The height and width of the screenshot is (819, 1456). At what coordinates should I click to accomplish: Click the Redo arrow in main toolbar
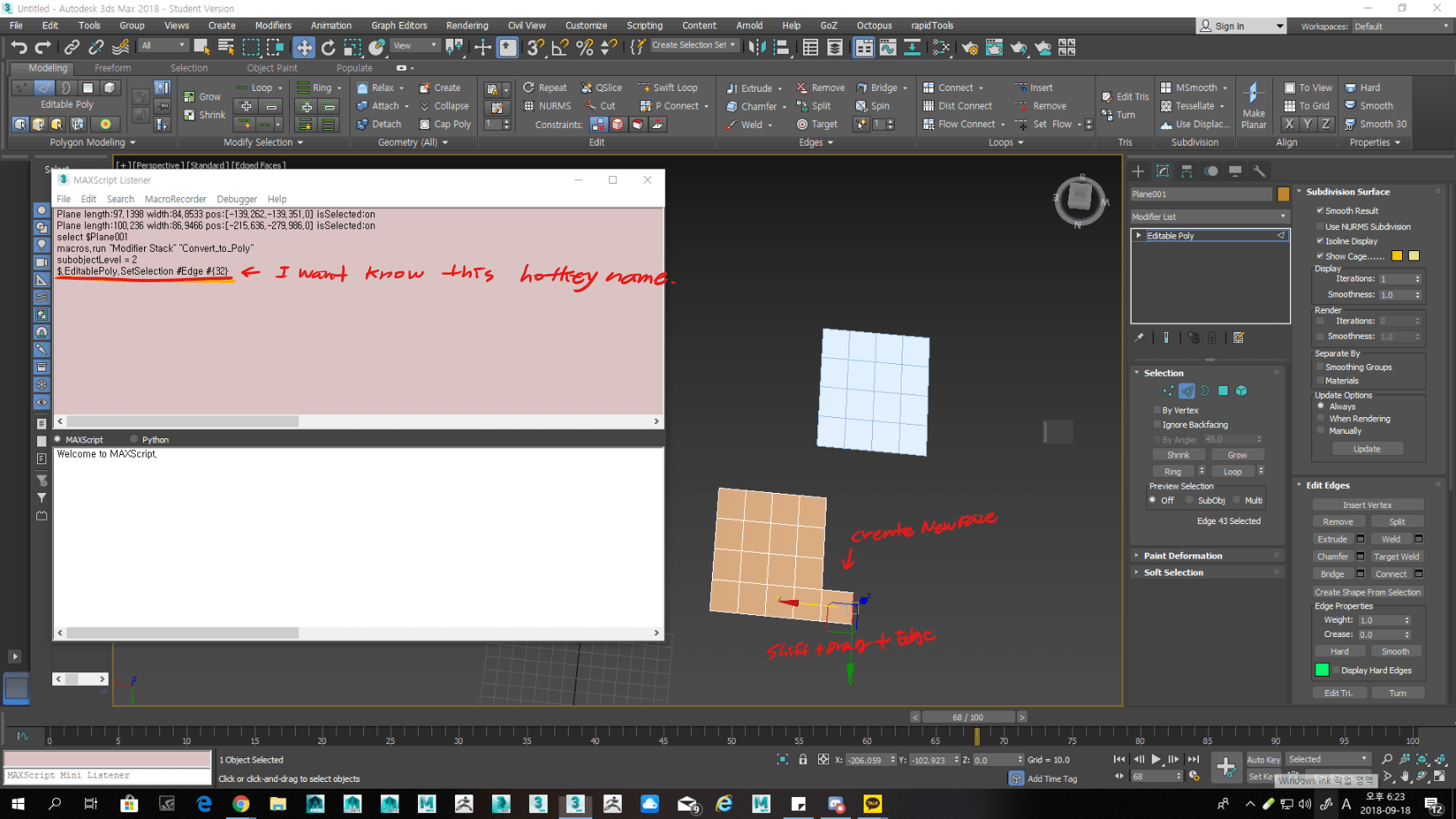click(43, 47)
